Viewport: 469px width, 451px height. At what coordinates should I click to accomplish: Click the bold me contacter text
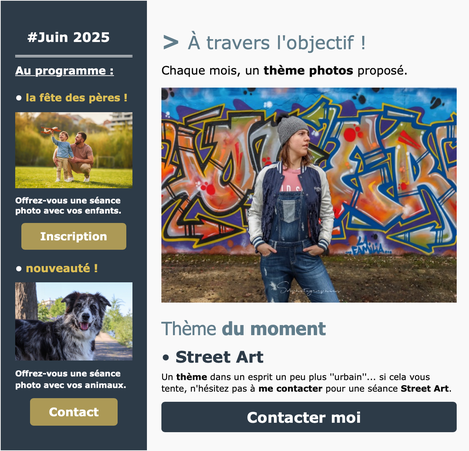[x=290, y=389]
